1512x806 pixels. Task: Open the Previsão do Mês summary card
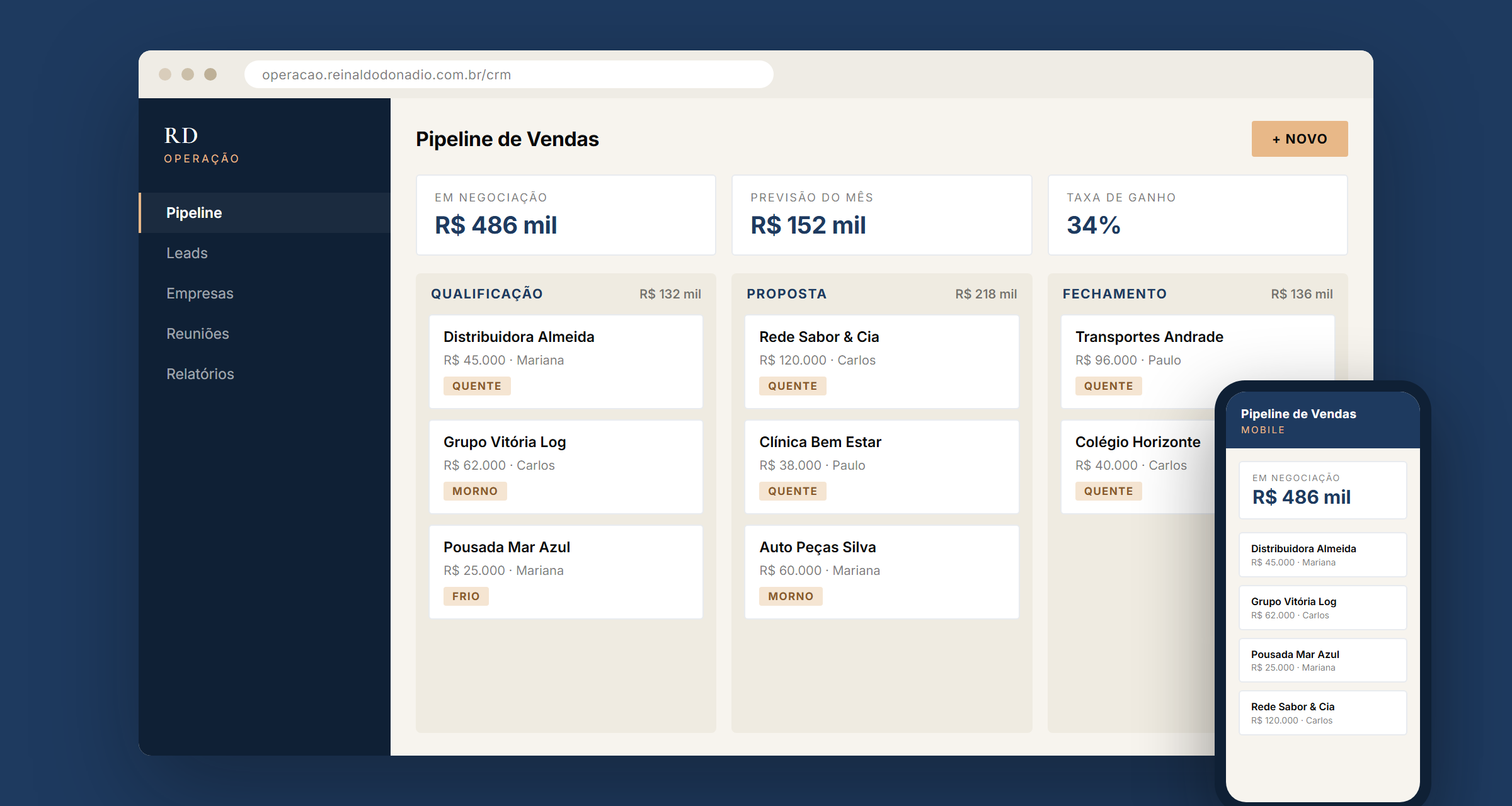click(x=881, y=215)
